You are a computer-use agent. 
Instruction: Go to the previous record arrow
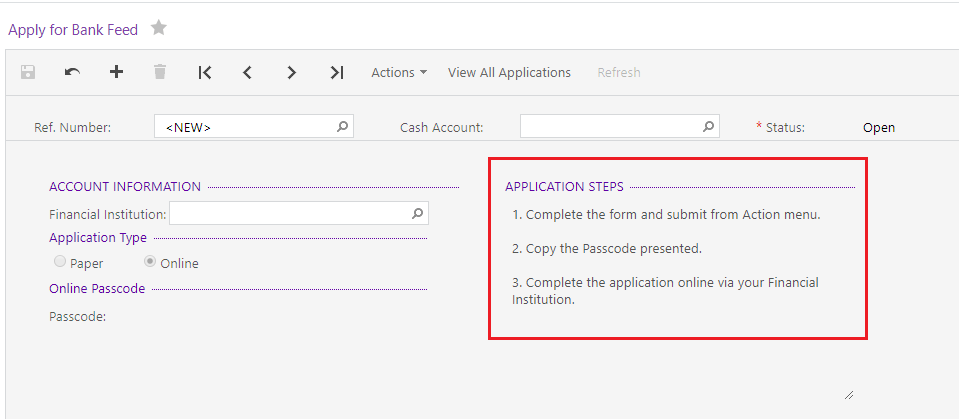pos(247,73)
